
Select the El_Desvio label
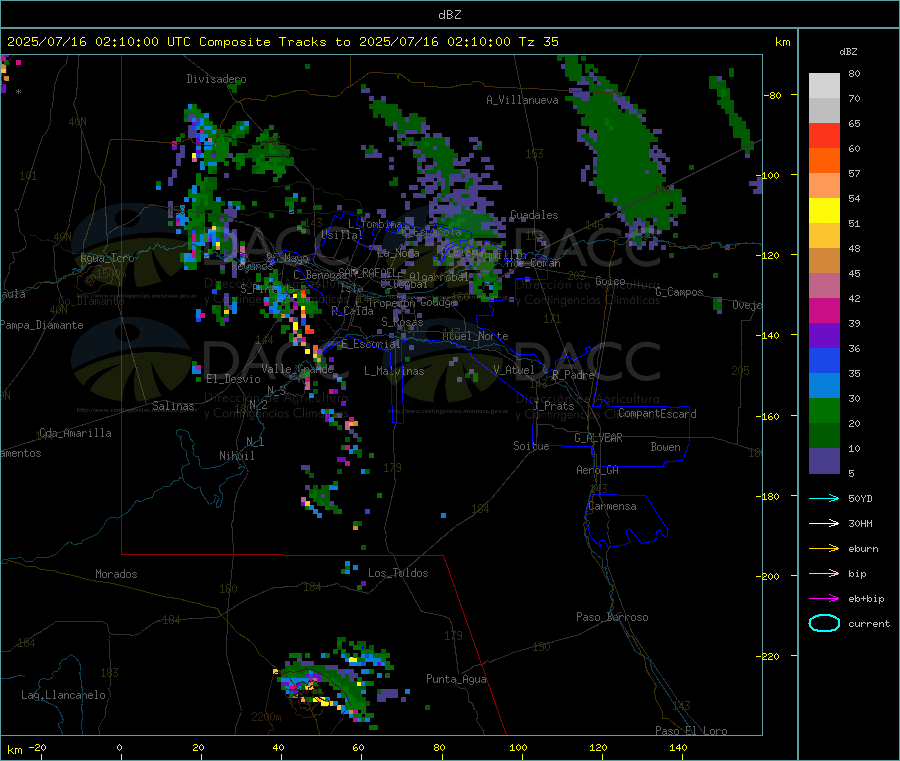(233, 379)
